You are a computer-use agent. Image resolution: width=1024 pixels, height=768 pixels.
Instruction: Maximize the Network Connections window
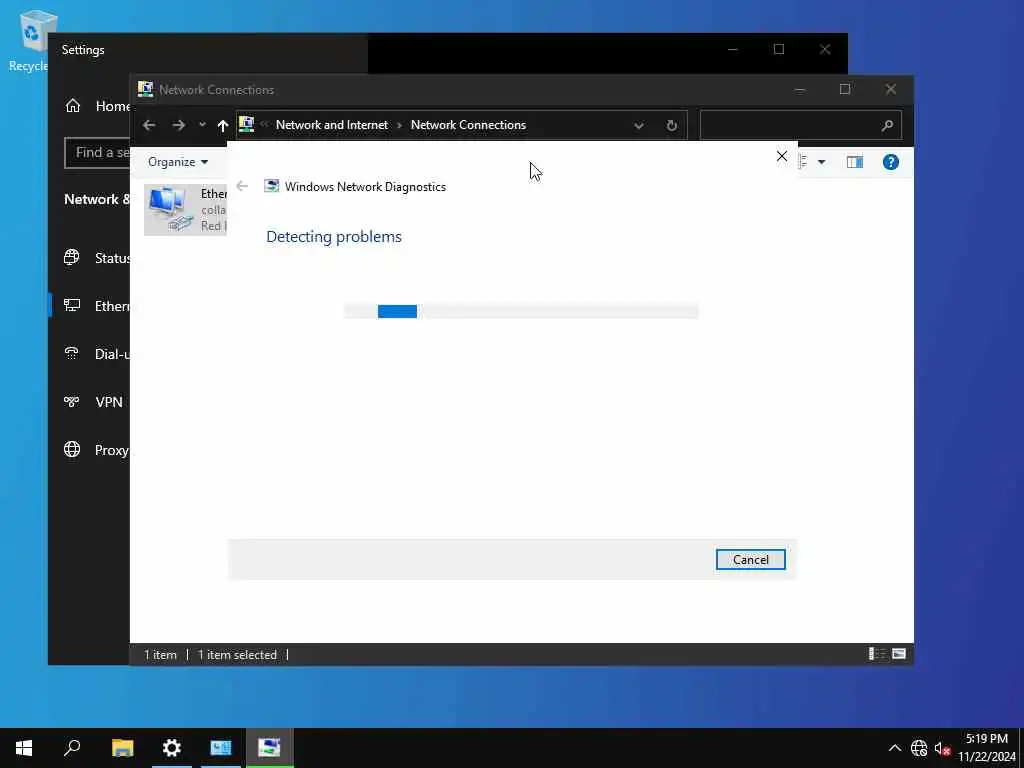845,89
